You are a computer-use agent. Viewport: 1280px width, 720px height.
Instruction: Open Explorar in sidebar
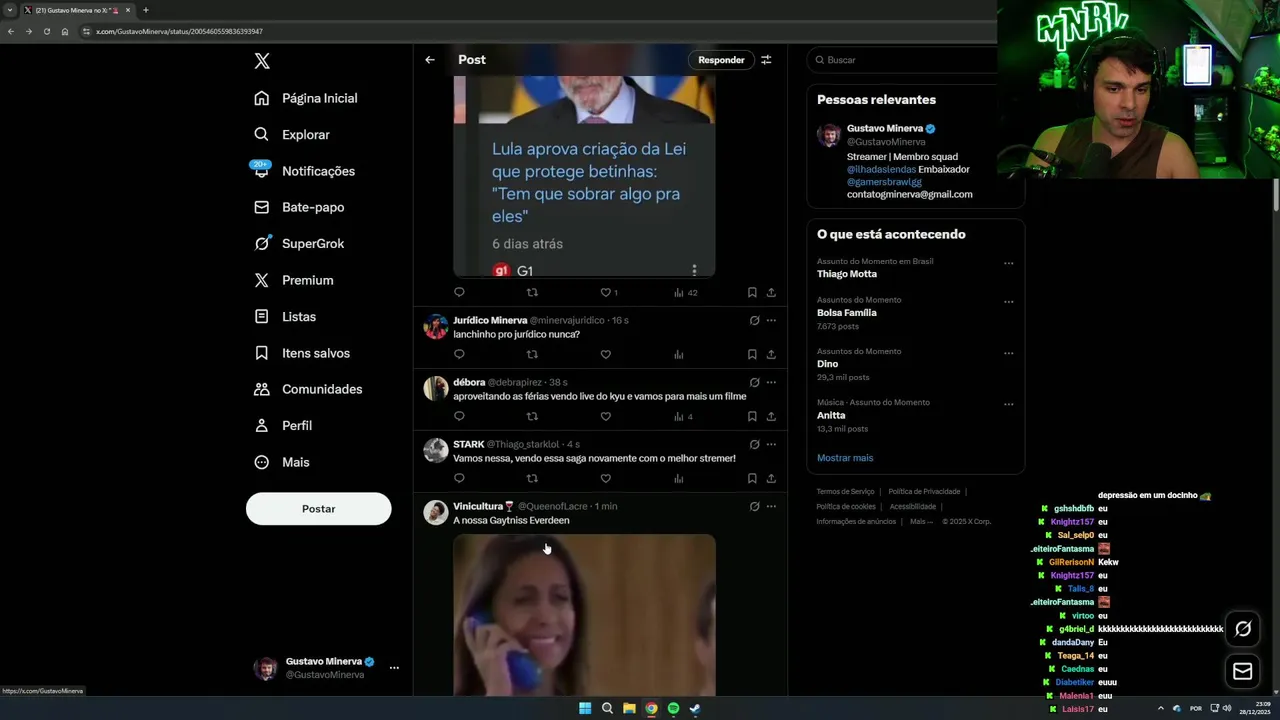coord(291,134)
